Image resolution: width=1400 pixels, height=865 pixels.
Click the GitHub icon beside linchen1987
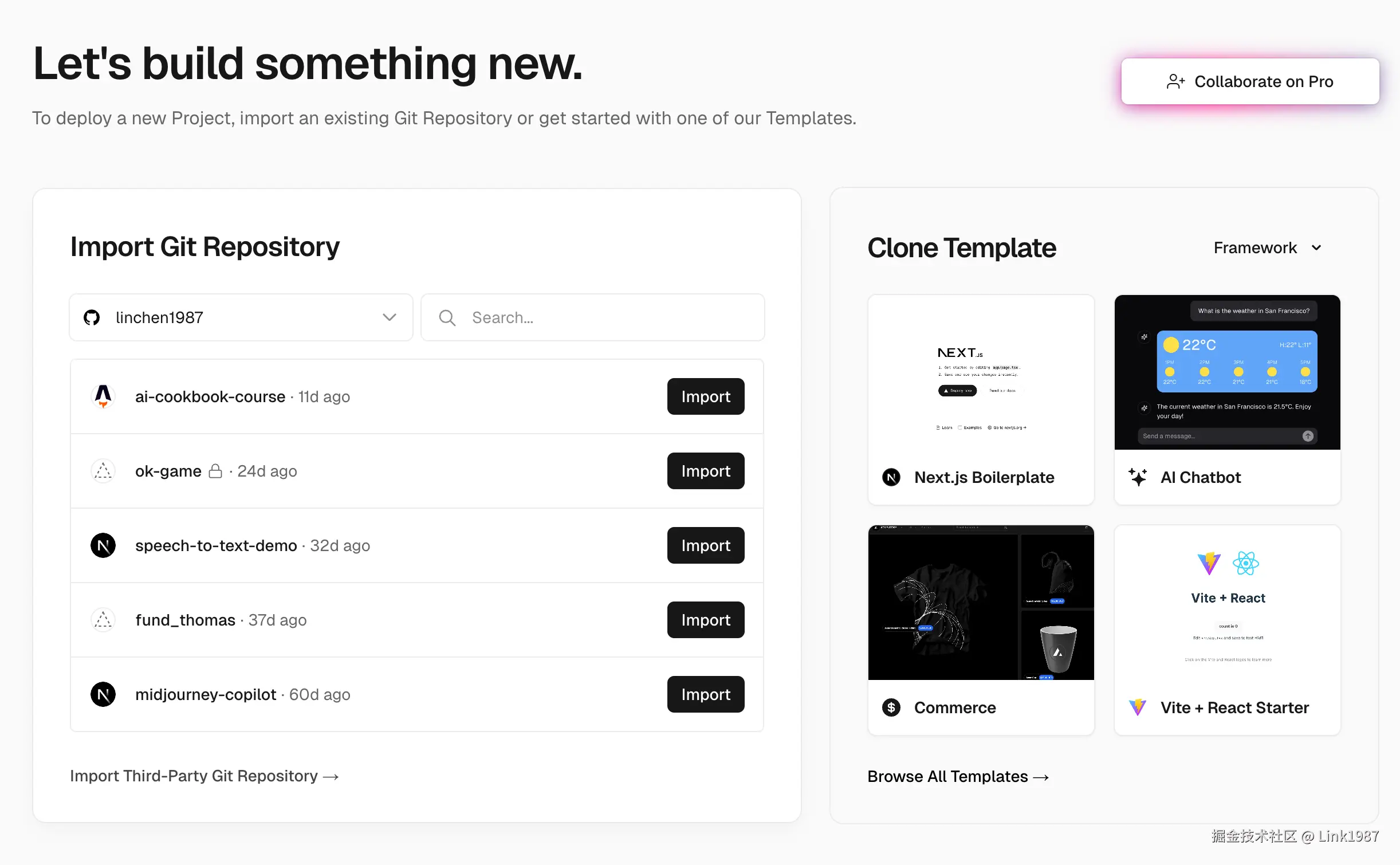[x=92, y=317]
